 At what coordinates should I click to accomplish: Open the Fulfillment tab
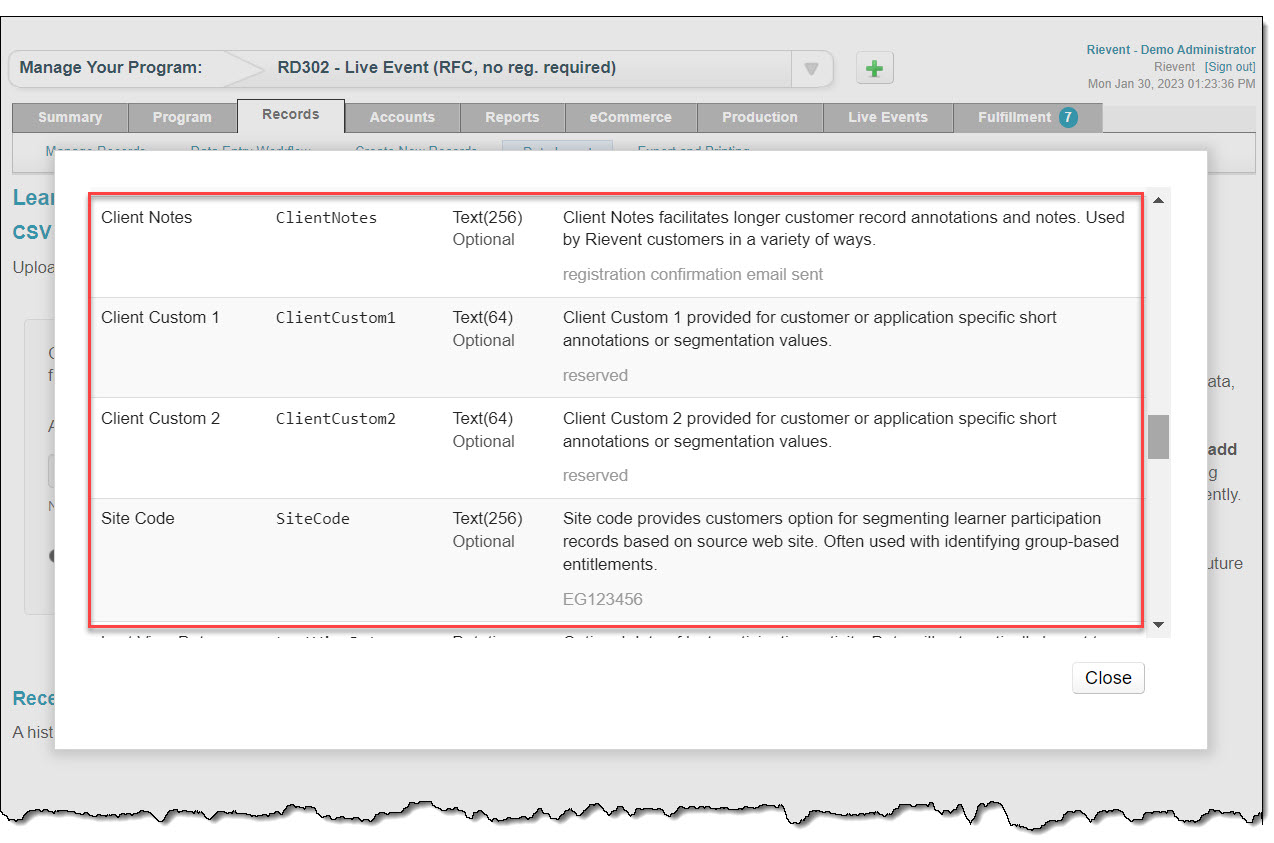[1027, 117]
